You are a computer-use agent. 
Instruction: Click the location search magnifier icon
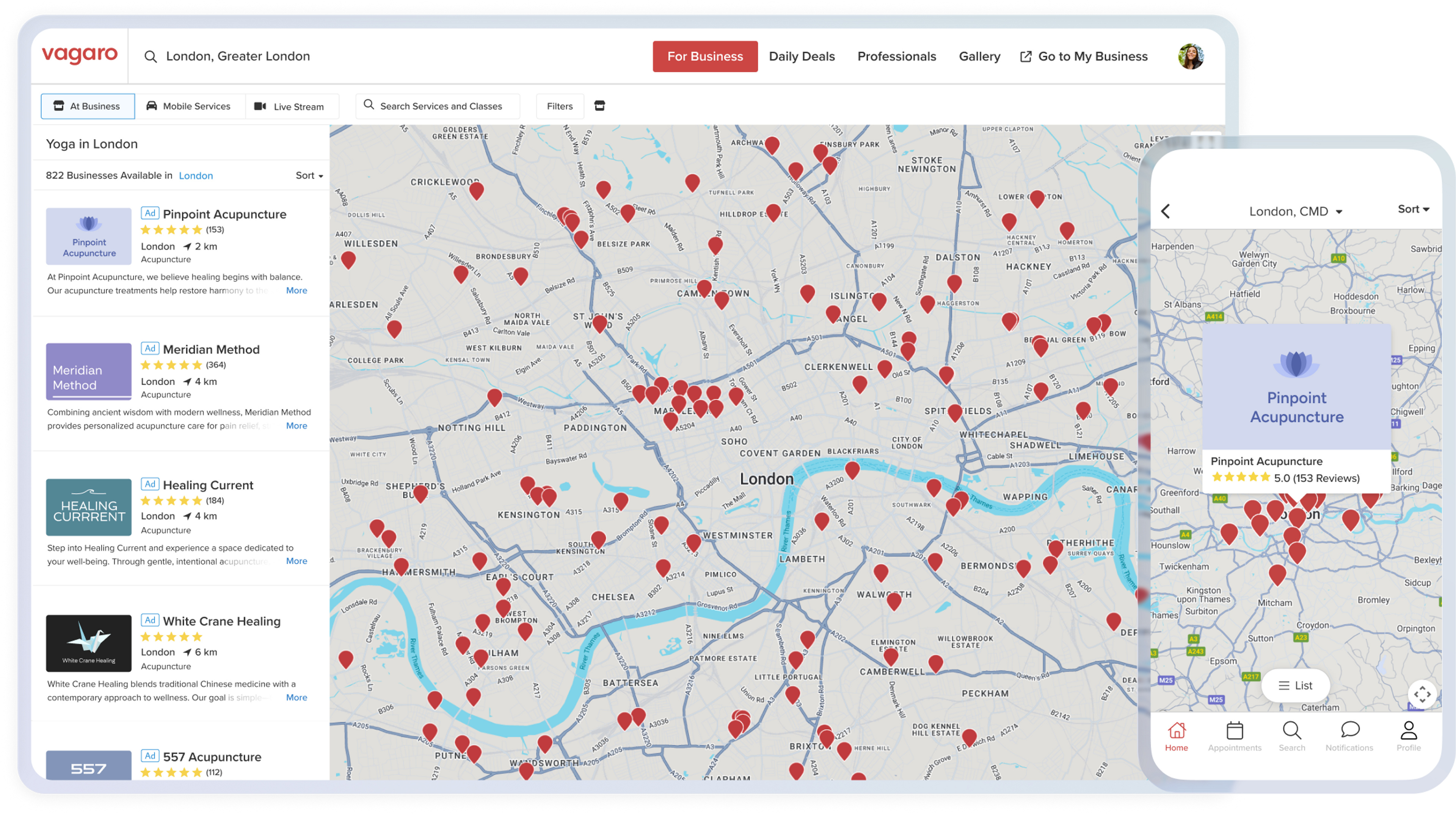pyautogui.click(x=151, y=56)
